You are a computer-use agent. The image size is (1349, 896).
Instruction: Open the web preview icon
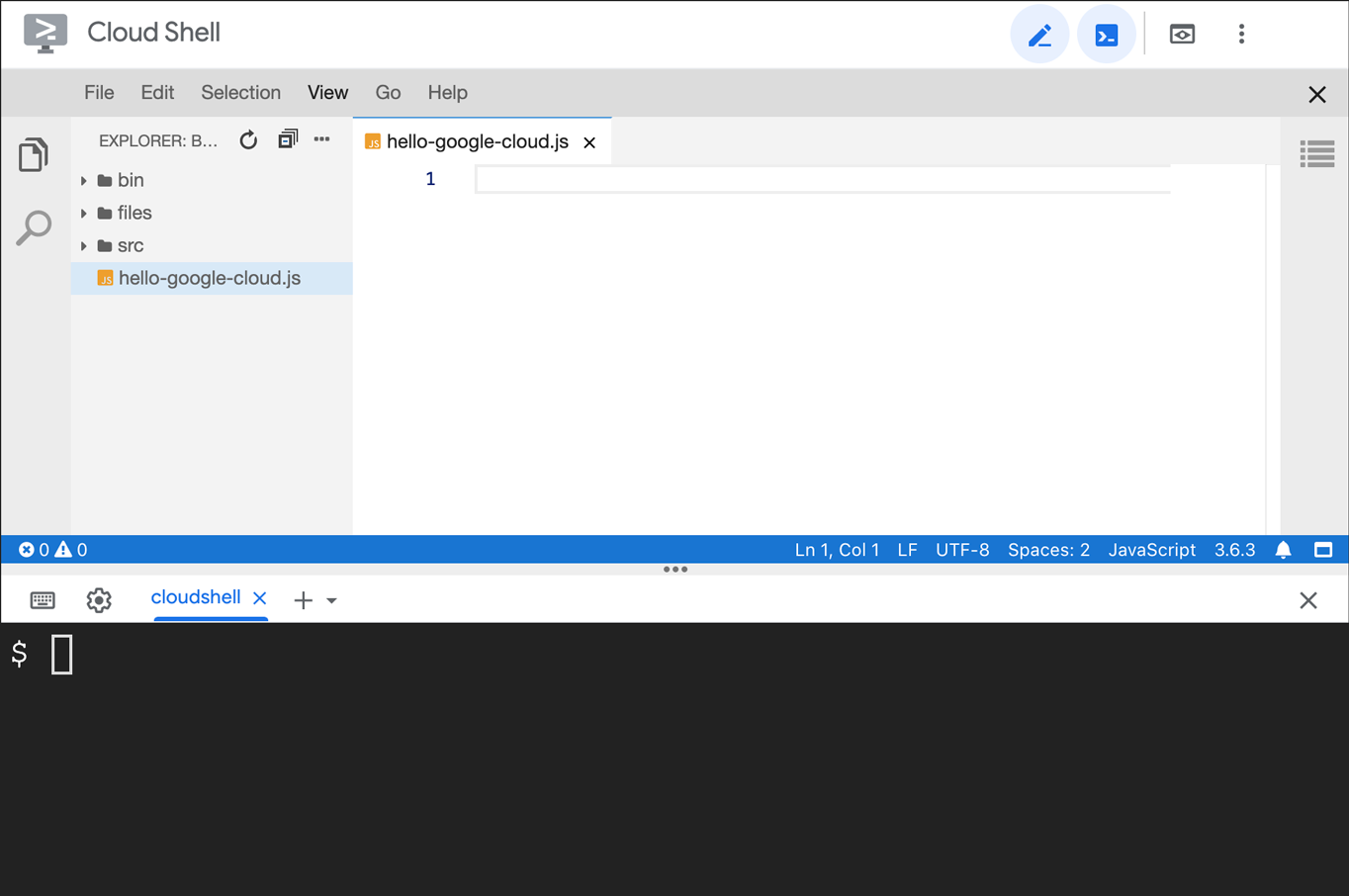pos(1181,35)
